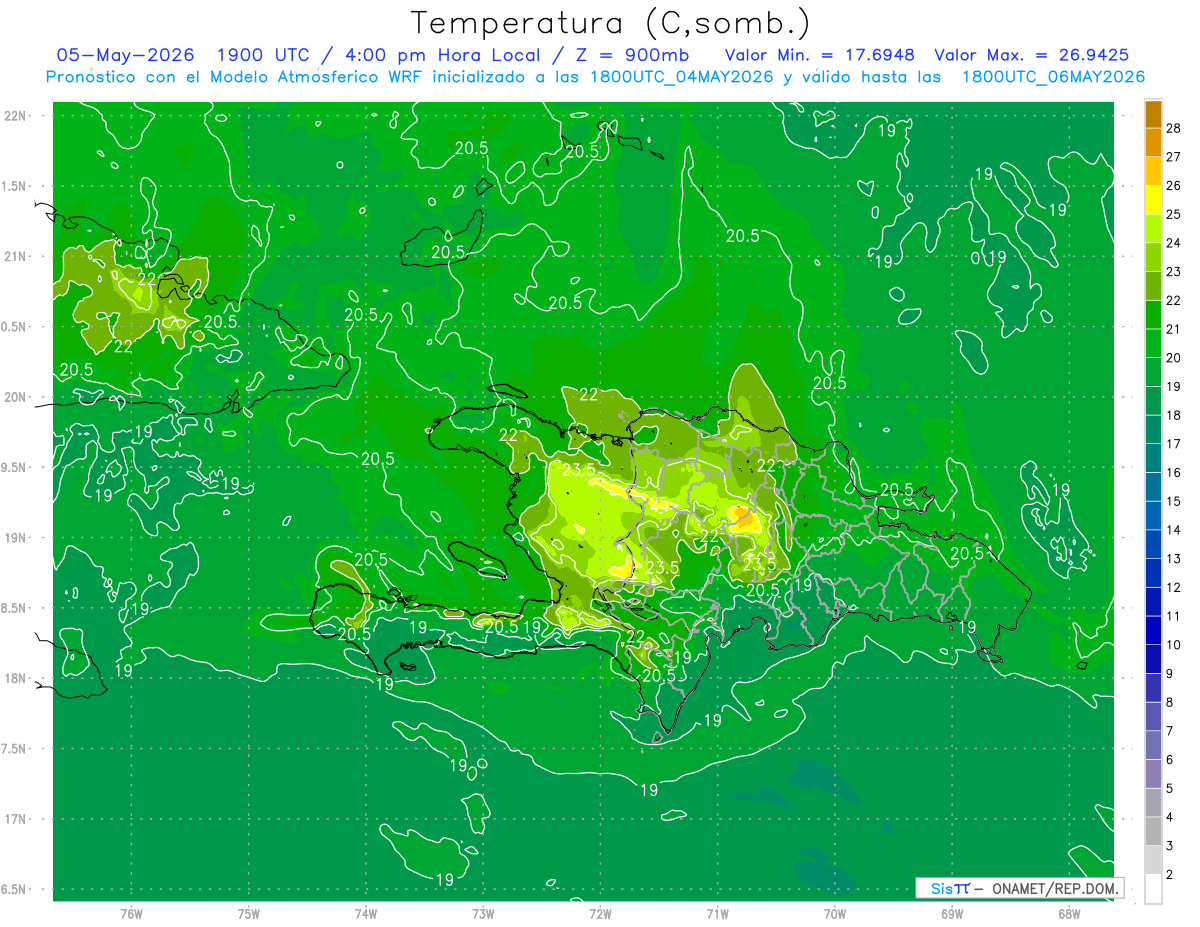The image size is (1200, 927).
Task: Click the 23.5 contour label near Haiti
Action: pyautogui.click(x=579, y=469)
